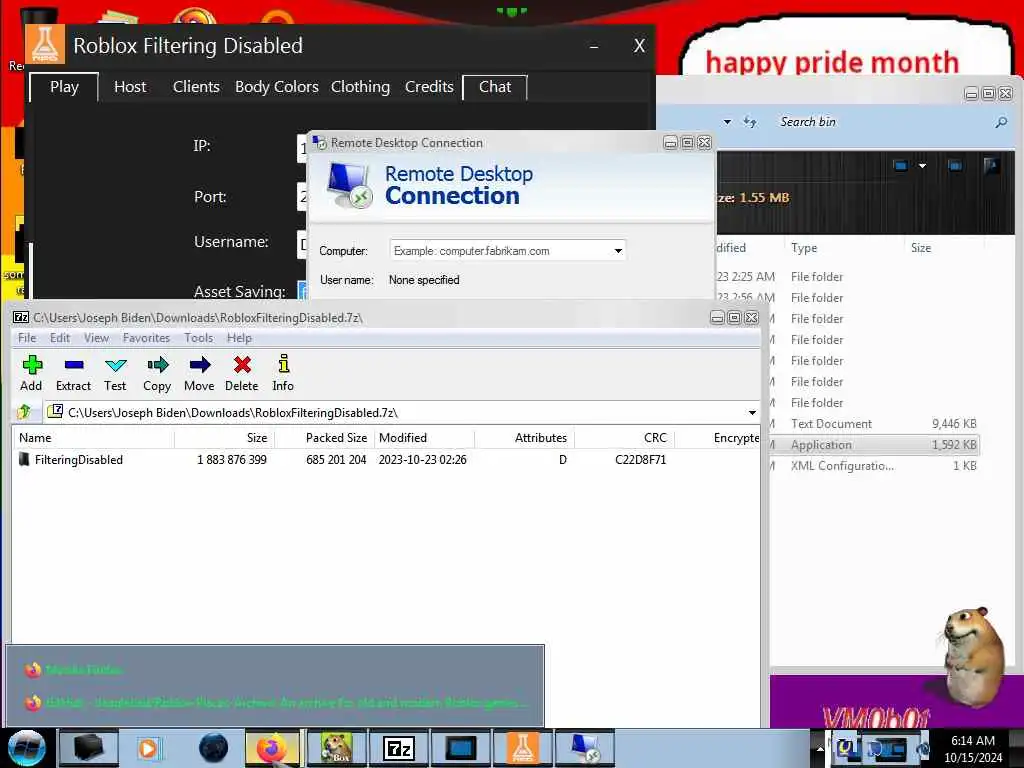Click the orange flask launcher taskbar icon
Screen dimensions: 1024x768
pos(522,748)
